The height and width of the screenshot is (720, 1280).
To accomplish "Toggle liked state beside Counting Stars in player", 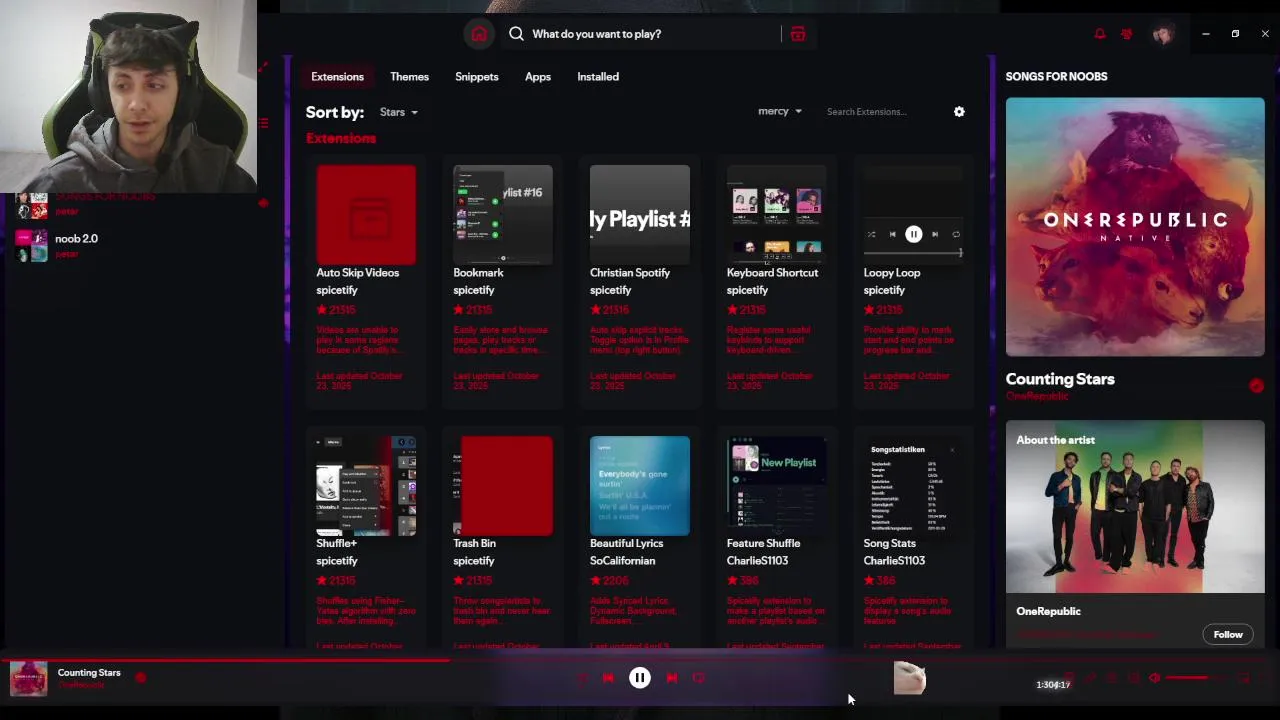I will (141, 677).
